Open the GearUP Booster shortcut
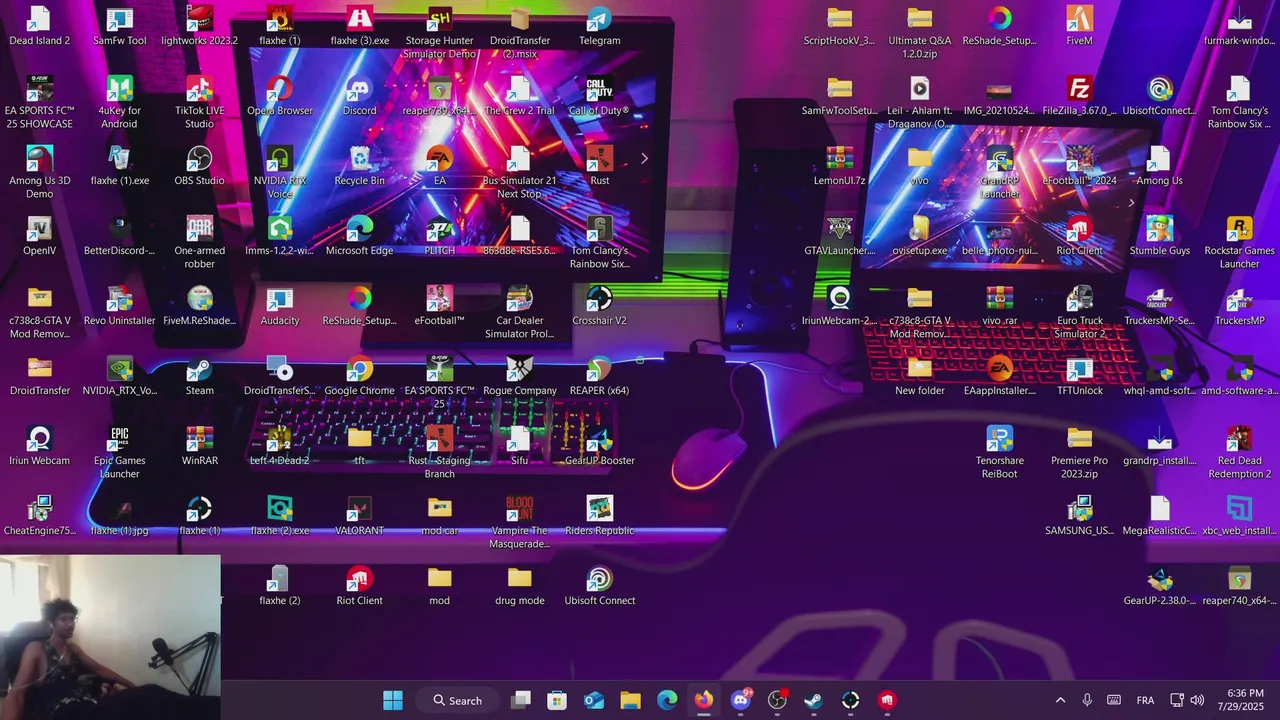1280x720 pixels. (599, 447)
